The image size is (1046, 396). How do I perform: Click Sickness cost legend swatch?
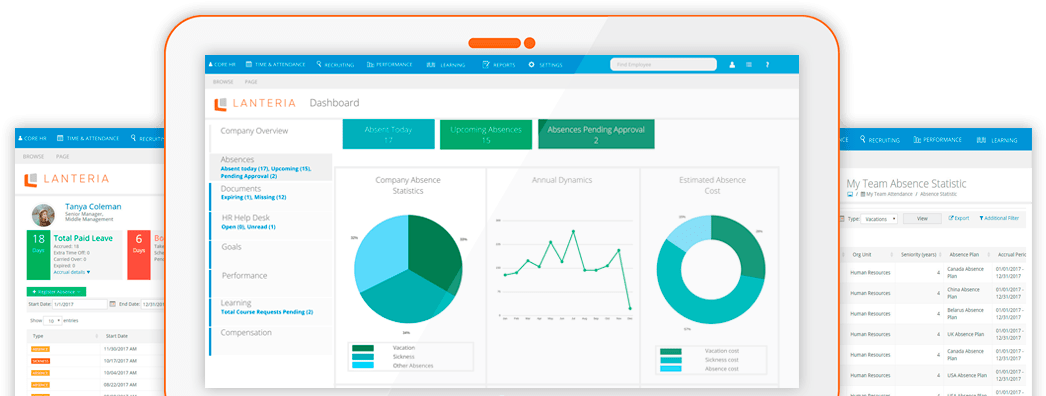pos(670,360)
